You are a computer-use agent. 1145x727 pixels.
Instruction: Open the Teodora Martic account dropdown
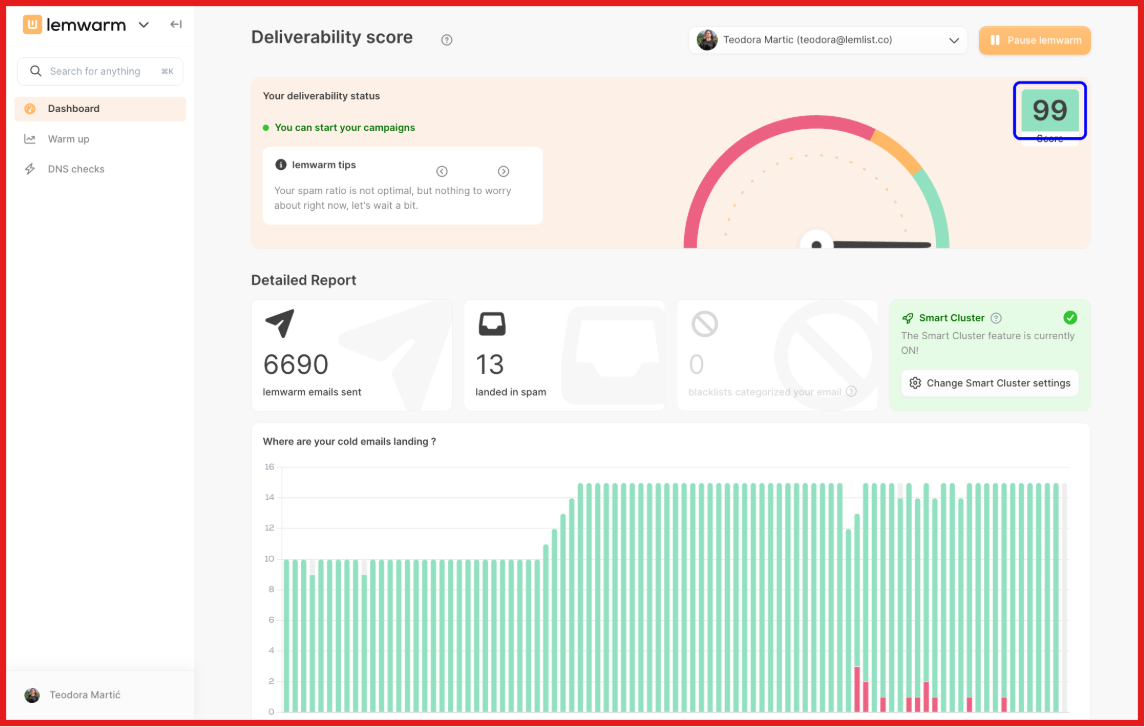pos(828,40)
